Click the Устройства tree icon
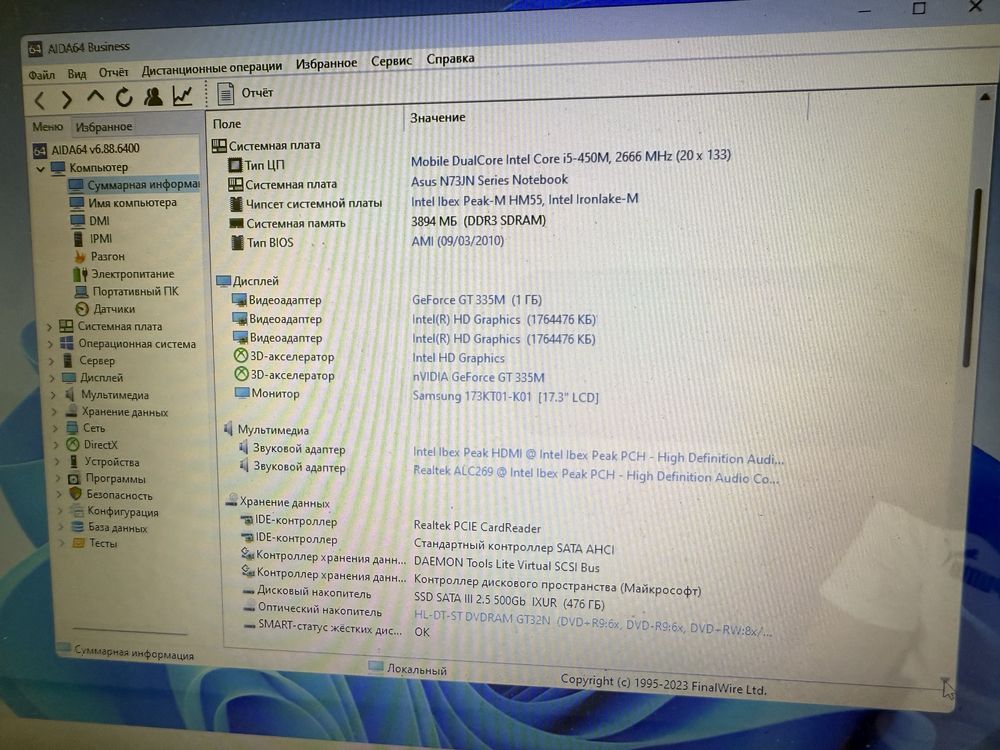Image resolution: width=1000 pixels, height=750 pixels. click(x=73, y=462)
